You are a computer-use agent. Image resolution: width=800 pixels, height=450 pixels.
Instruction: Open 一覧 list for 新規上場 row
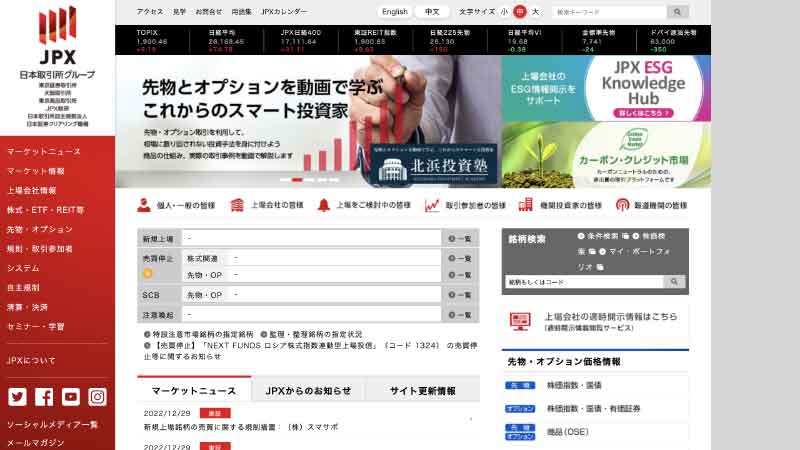point(460,239)
